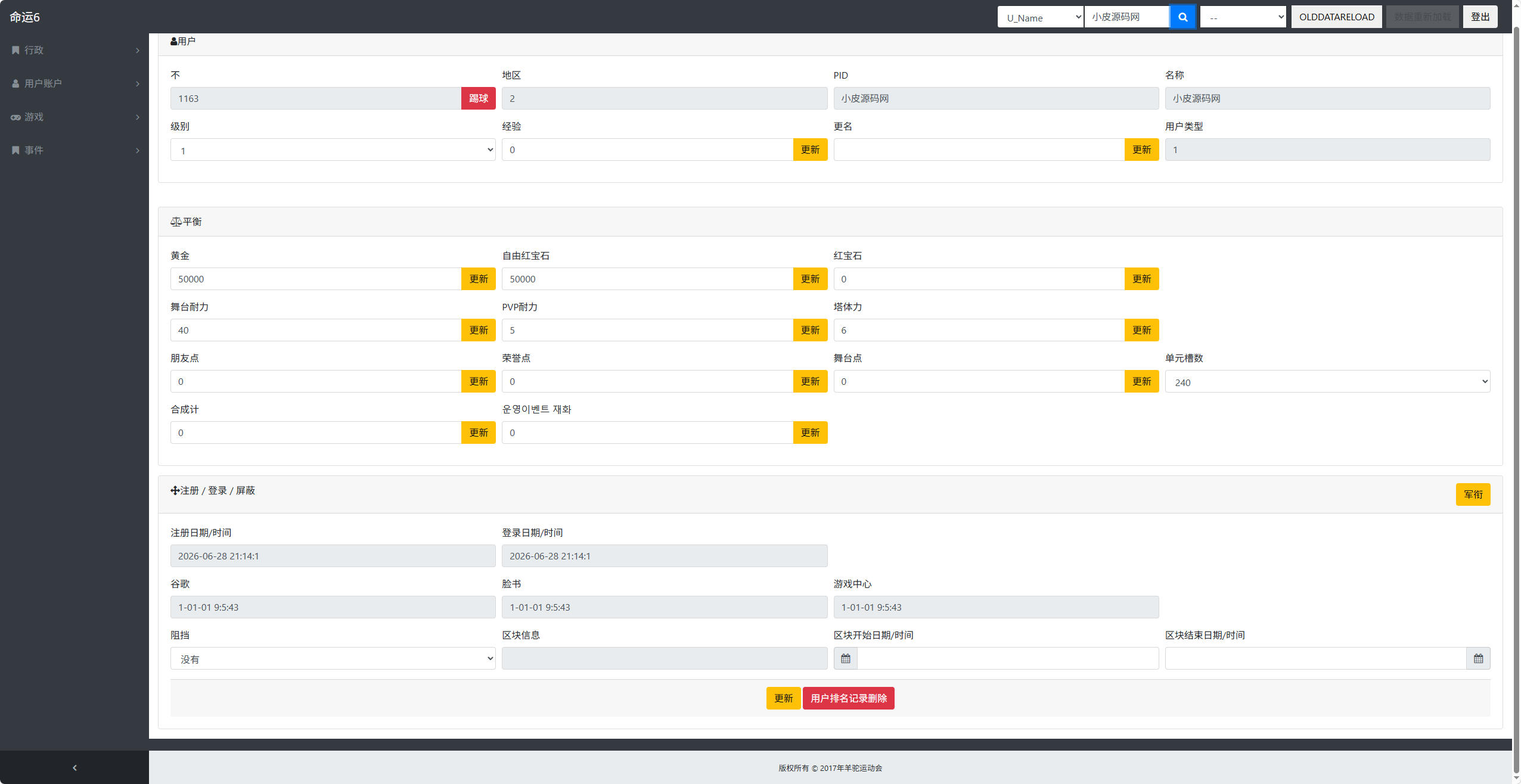1521x784 pixels.
Task: Click 更新 next to 운영이벤트 재화 field
Action: [810, 433]
